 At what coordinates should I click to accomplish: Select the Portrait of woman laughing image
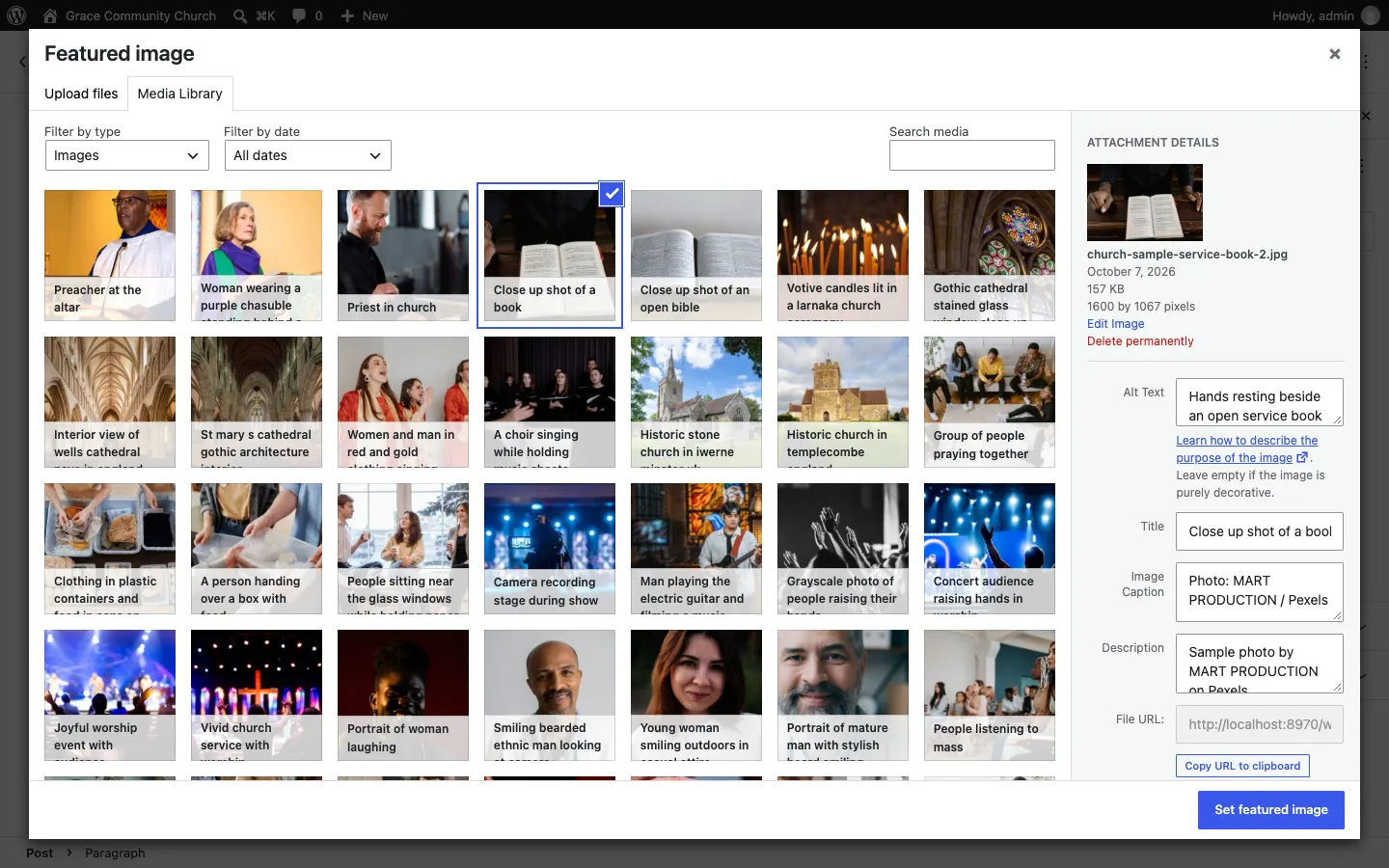click(x=403, y=695)
